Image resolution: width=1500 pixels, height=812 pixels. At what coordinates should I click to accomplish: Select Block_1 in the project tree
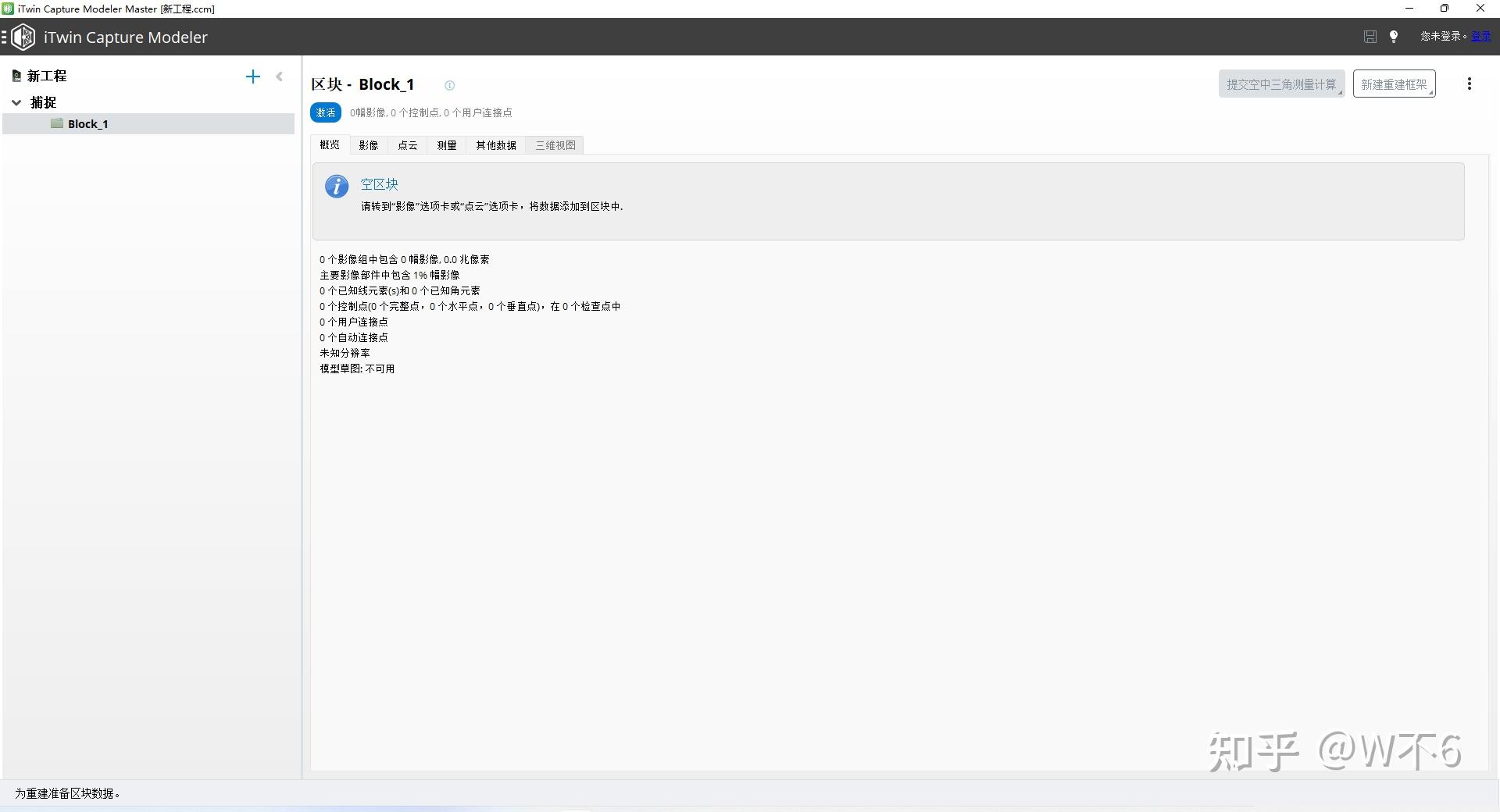tap(88, 123)
